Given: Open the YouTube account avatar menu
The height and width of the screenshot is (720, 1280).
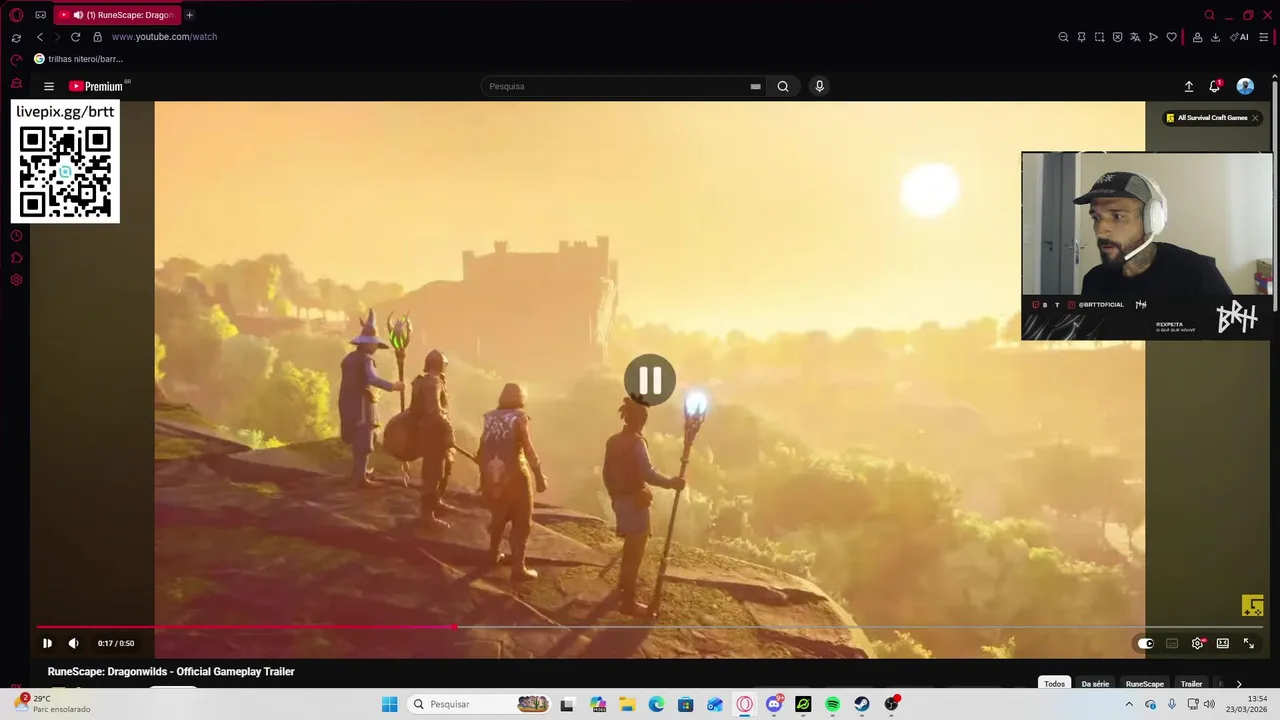Looking at the screenshot, I should pos(1245,86).
